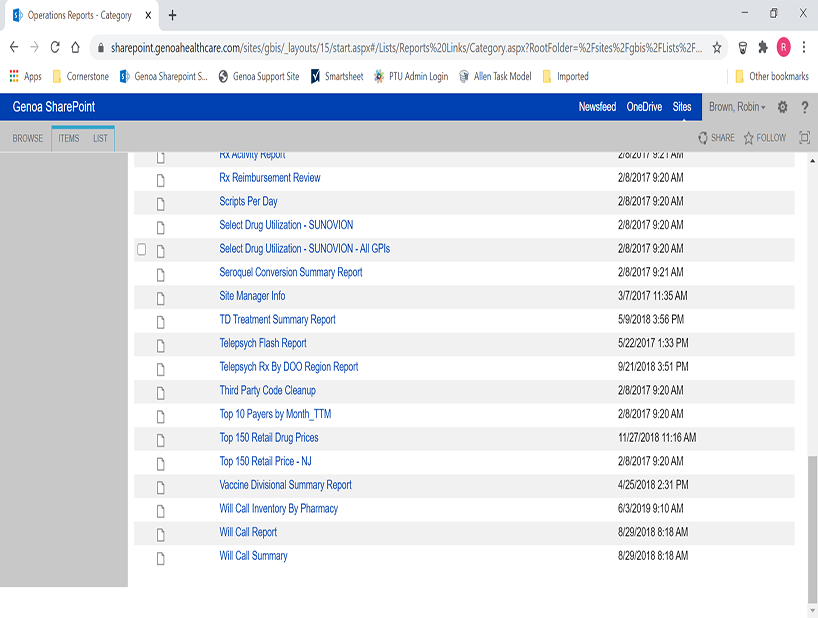Viewport: 818px width, 618px height.
Task: Click the back navigation arrow
Action: click(14, 46)
